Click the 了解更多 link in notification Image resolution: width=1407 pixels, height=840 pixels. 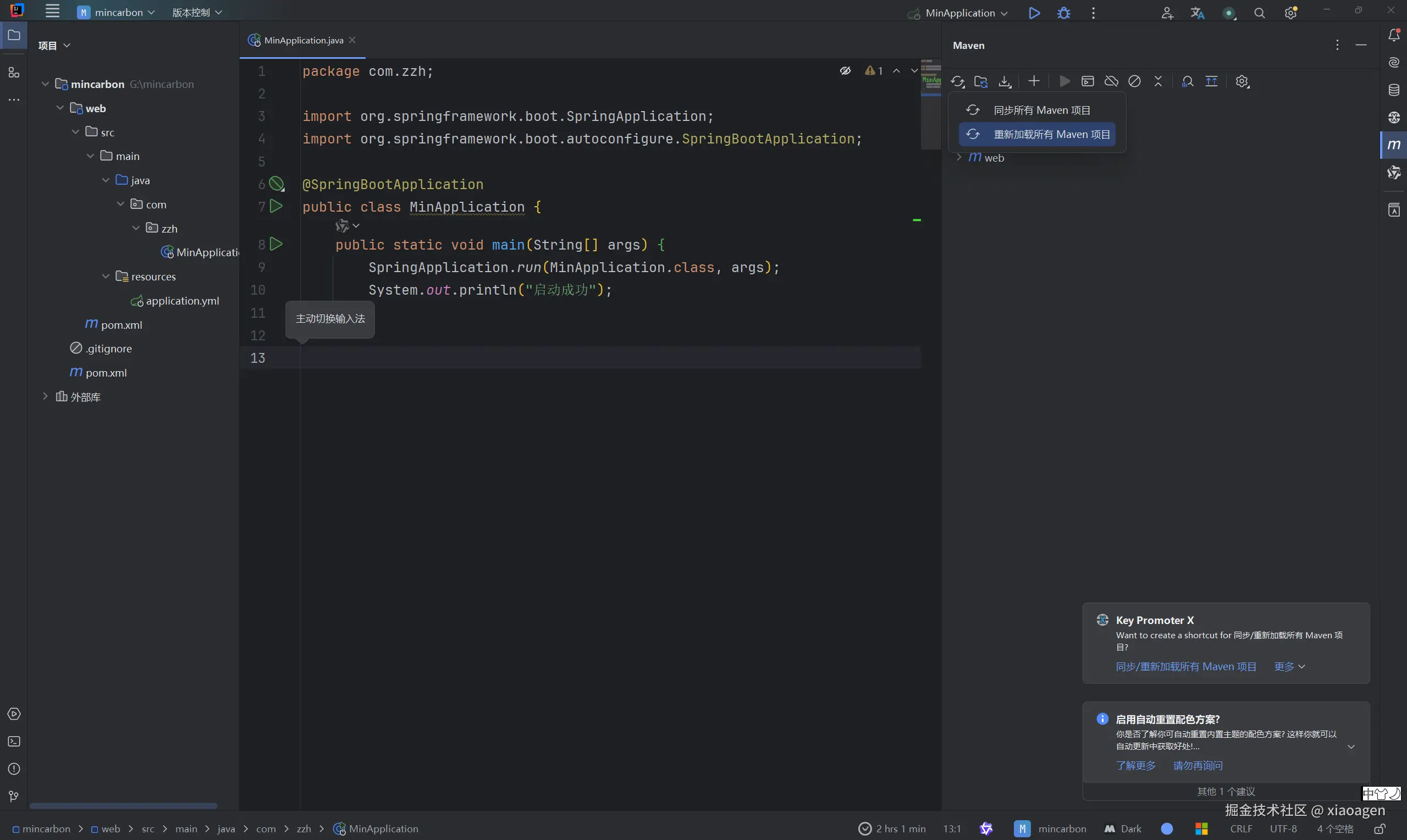[1135, 766]
